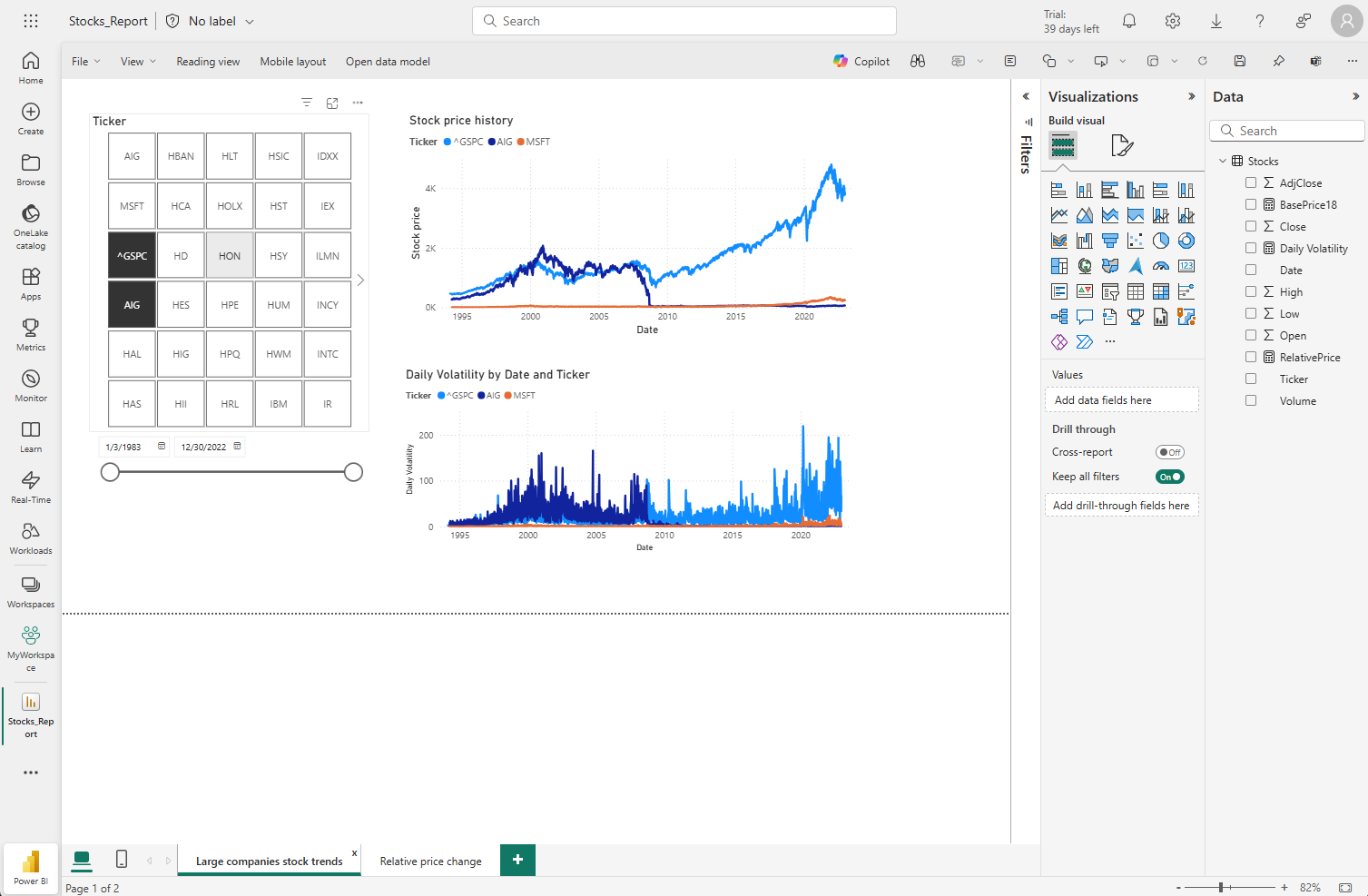Viewport: 1368px width, 896px height.
Task: Click the binoculars explore icon in toolbar
Action: point(918,61)
